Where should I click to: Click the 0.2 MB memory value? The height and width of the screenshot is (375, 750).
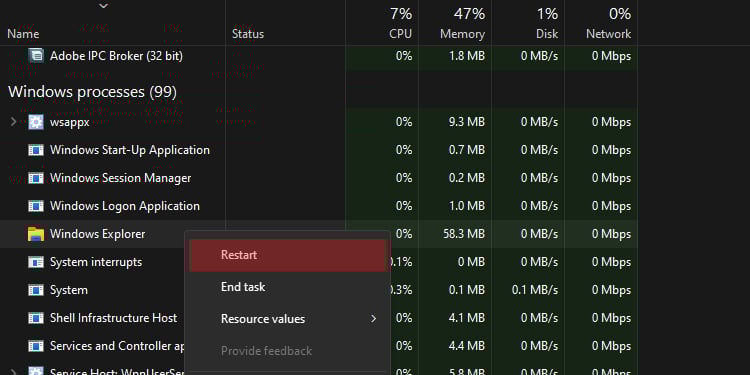pyautogui.click(x=467, y=178)
